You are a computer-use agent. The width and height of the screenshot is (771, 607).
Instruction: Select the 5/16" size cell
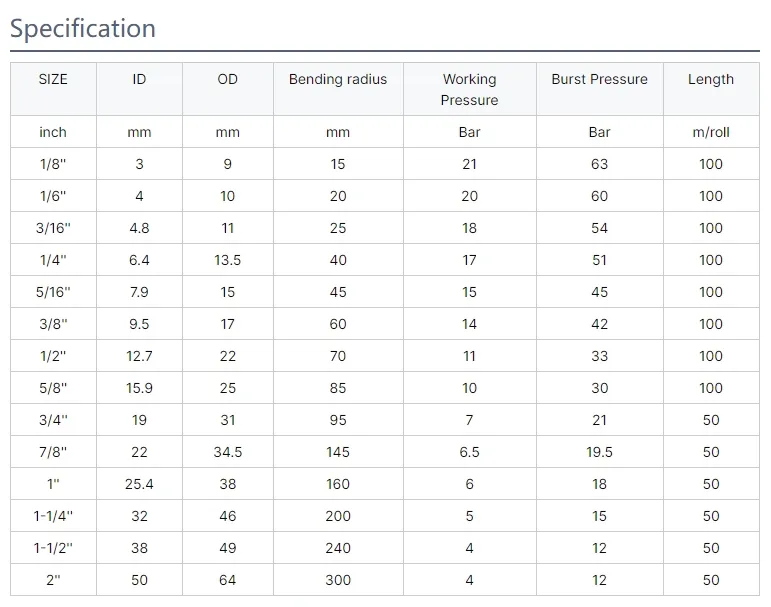pos(53,292)
